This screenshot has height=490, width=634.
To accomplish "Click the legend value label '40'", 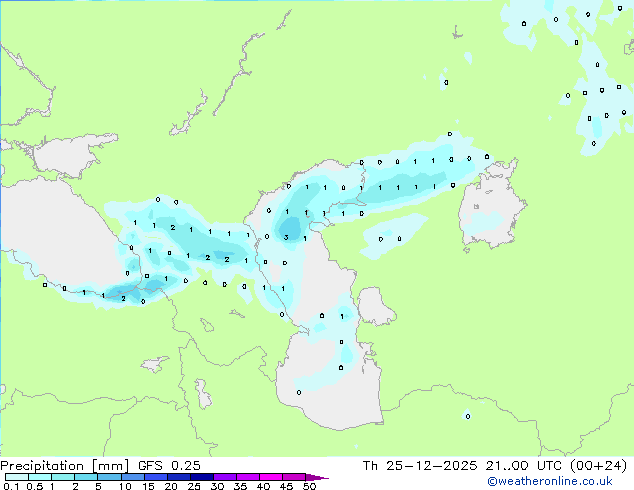I will click(x=263, y=486).
